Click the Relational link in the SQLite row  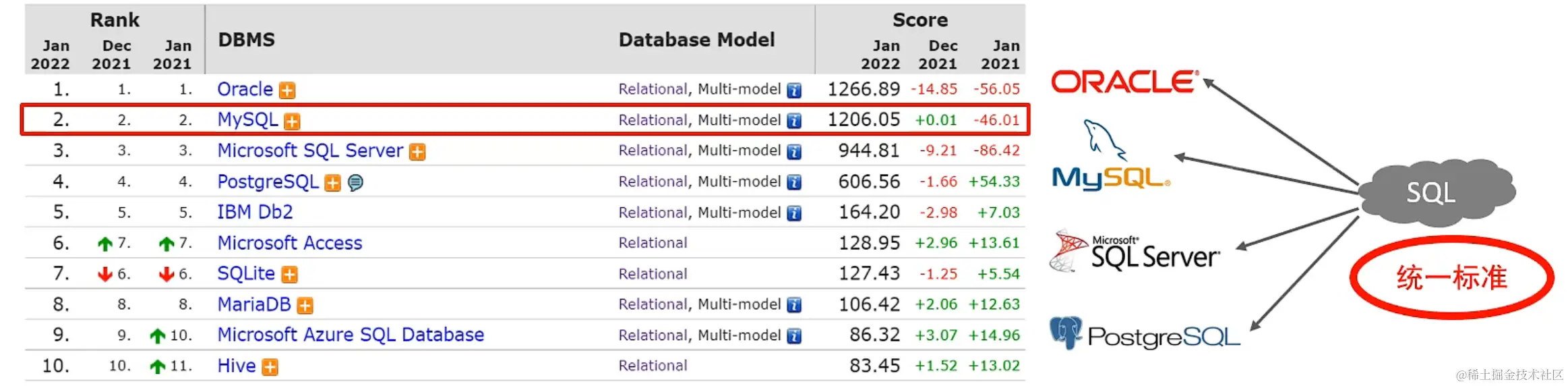tap(653, 274)
